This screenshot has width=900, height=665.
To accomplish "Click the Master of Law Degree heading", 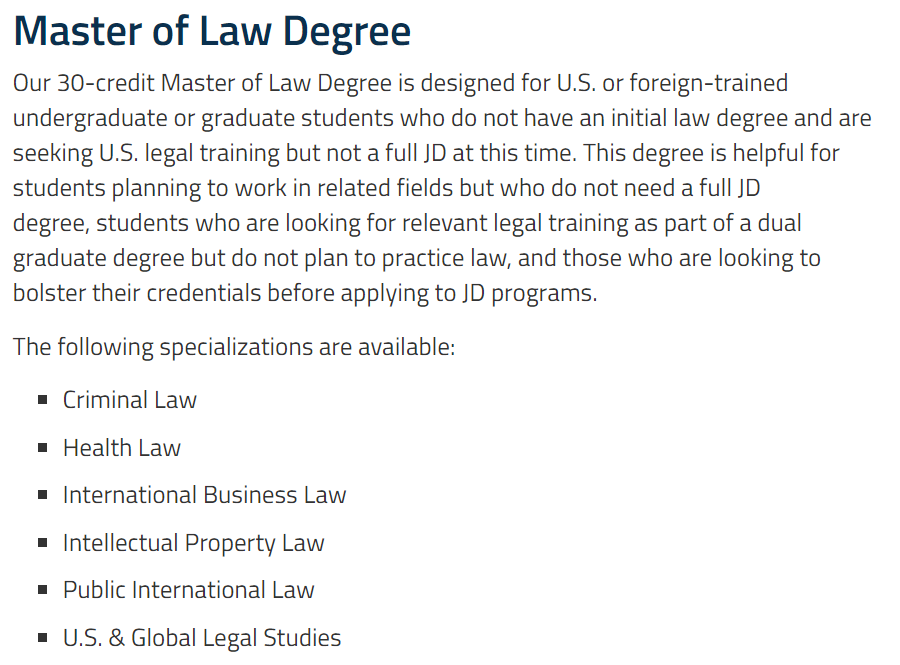I will [x=212, y=31].
